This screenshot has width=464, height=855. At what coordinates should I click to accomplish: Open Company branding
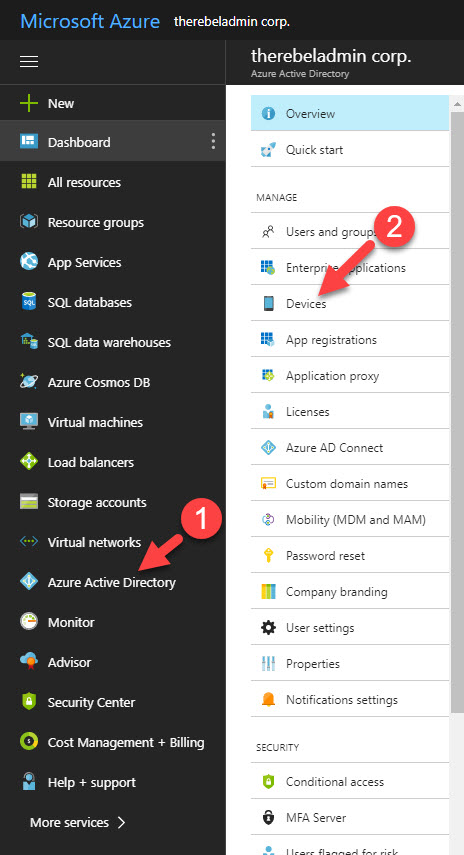[x=350, y=592]
